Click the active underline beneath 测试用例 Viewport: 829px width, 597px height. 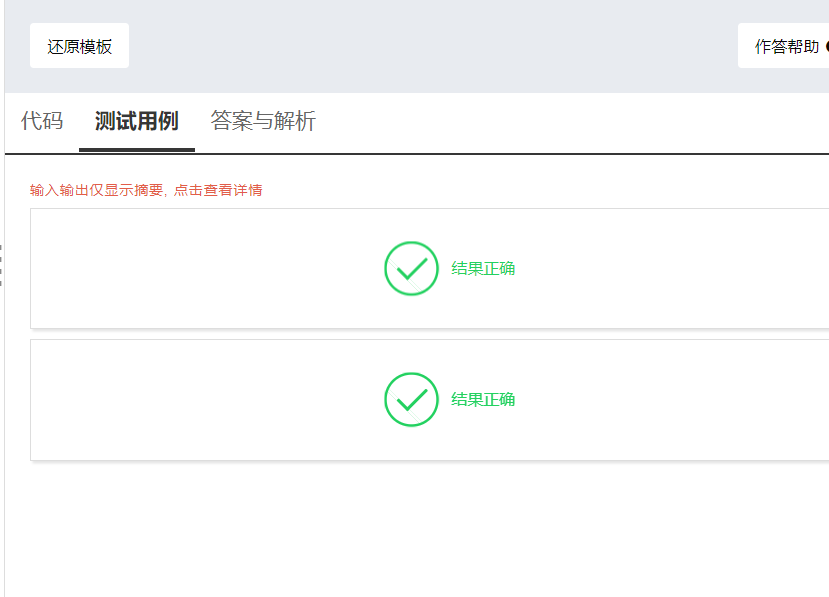[137, 150]
